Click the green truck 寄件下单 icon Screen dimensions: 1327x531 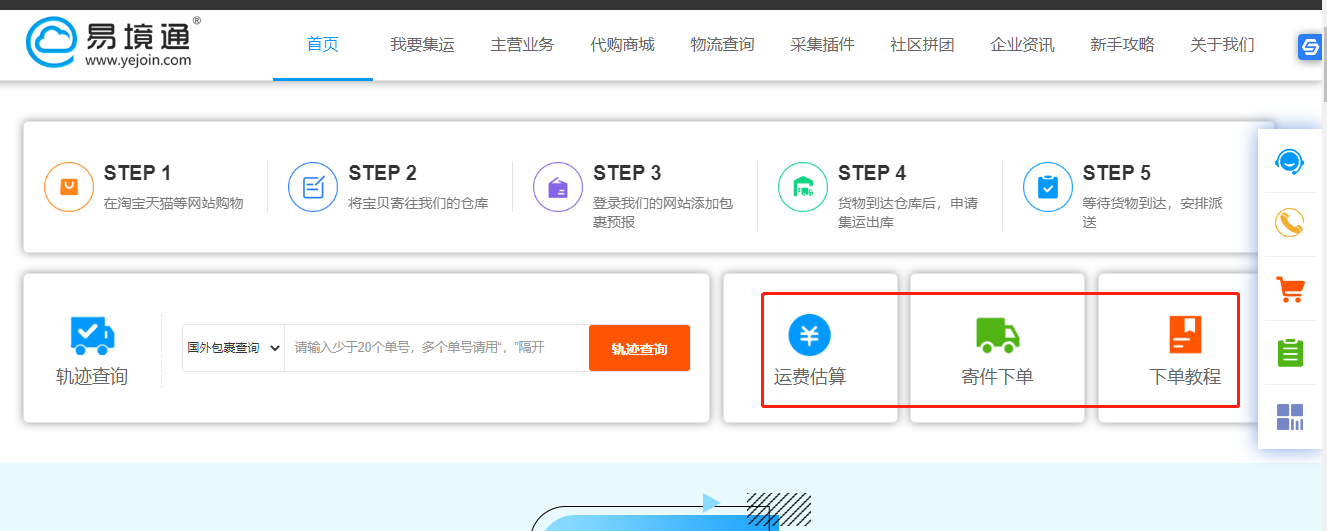pyautogui.click(x=997, y=336)
